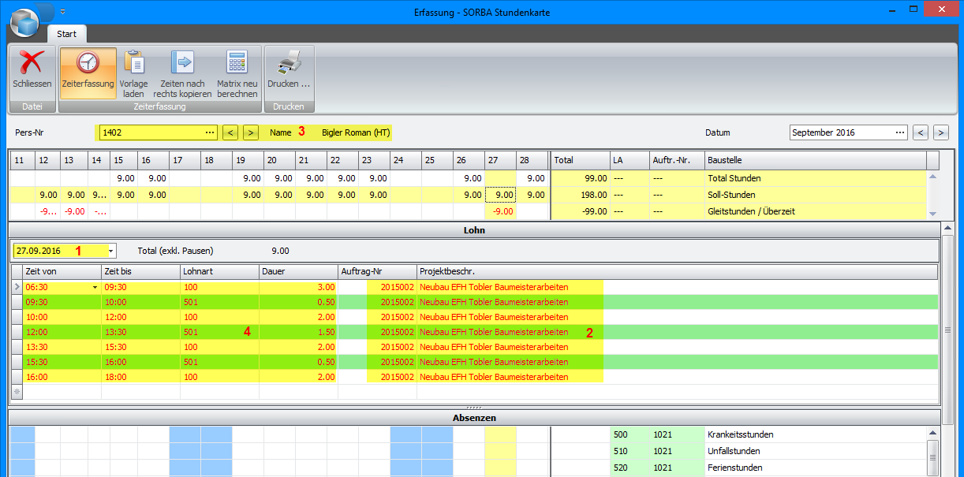Open the Zeit von 06:30 dropdown arrow
Image resolution: width=964 pixels, height=477 pixels.
coord(95,288)
